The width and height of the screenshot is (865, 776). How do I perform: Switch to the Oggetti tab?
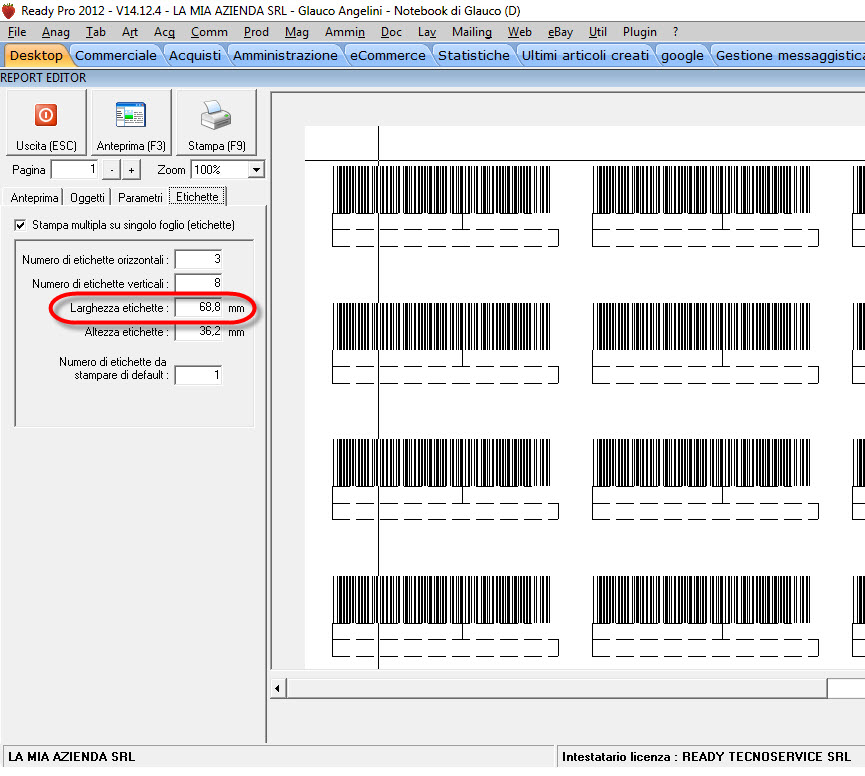87,197
